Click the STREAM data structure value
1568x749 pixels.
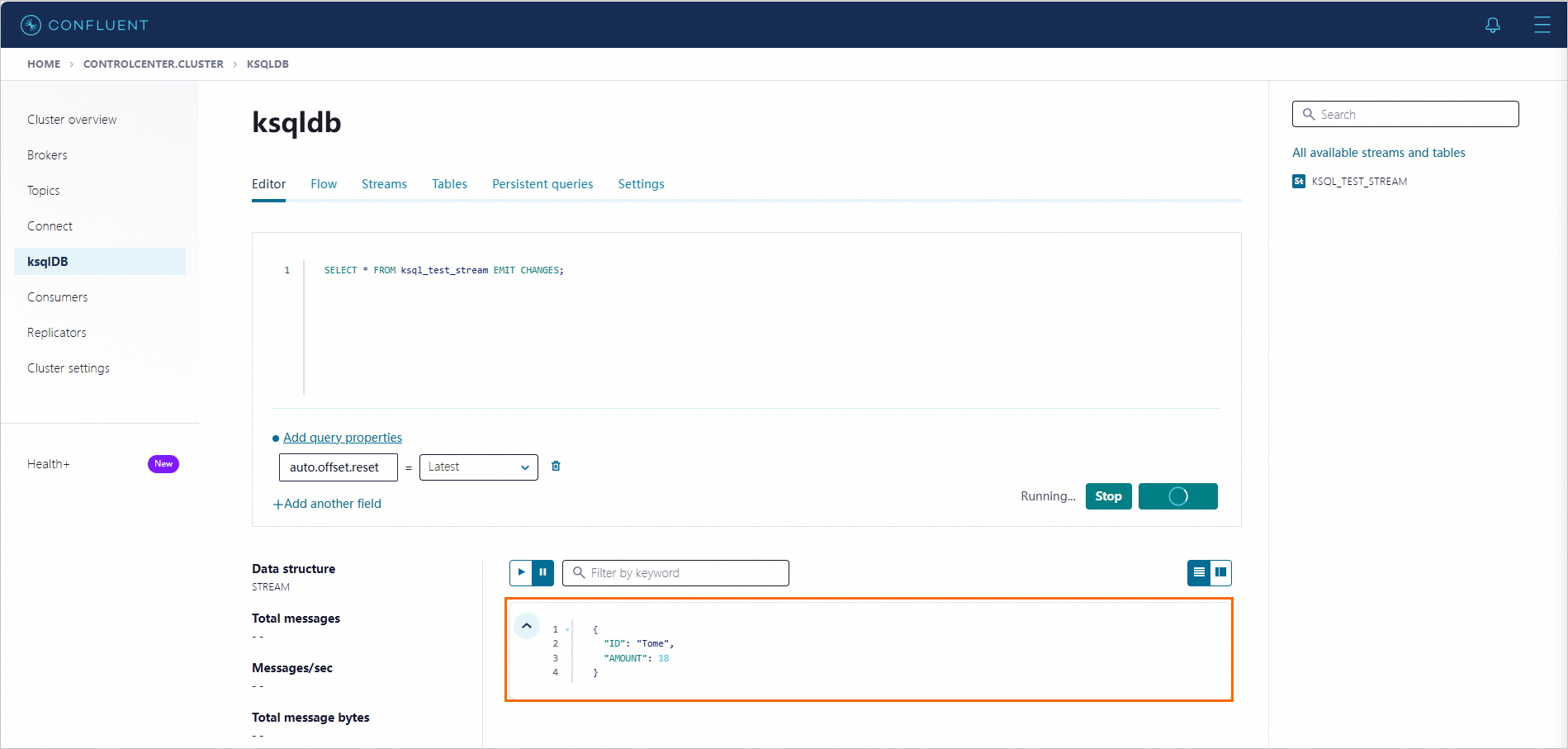pyautogui.click(x=271, y=587)
